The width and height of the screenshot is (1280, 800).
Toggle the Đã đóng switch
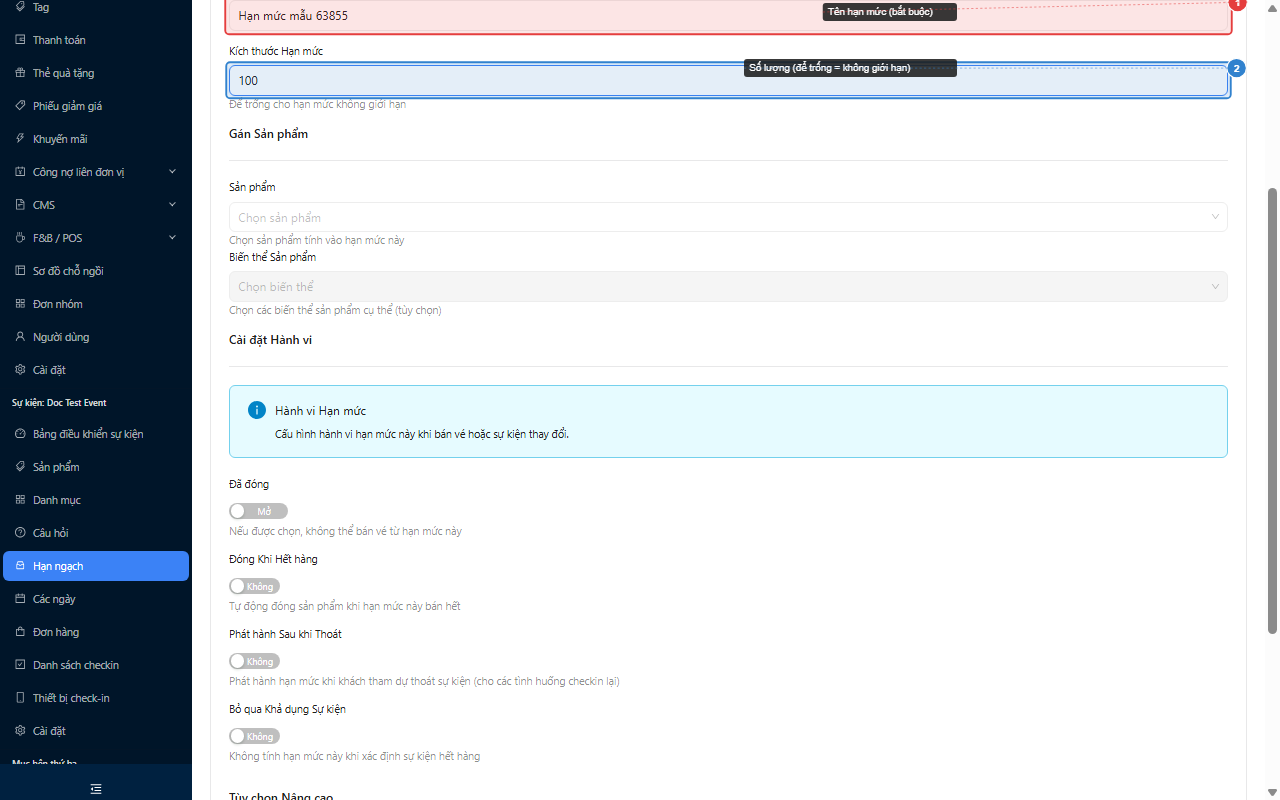258,511
